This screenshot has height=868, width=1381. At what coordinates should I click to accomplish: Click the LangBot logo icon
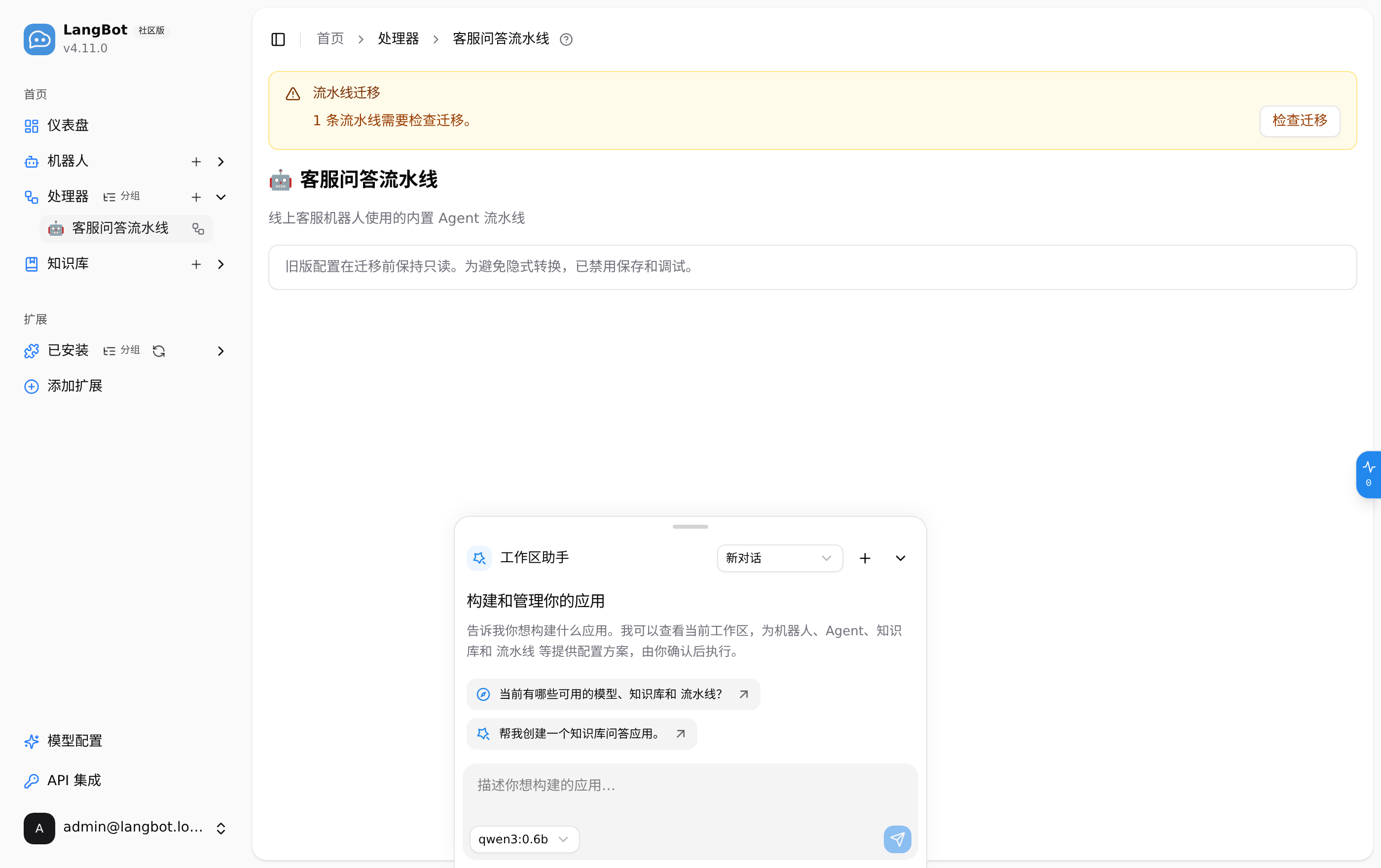39,39
